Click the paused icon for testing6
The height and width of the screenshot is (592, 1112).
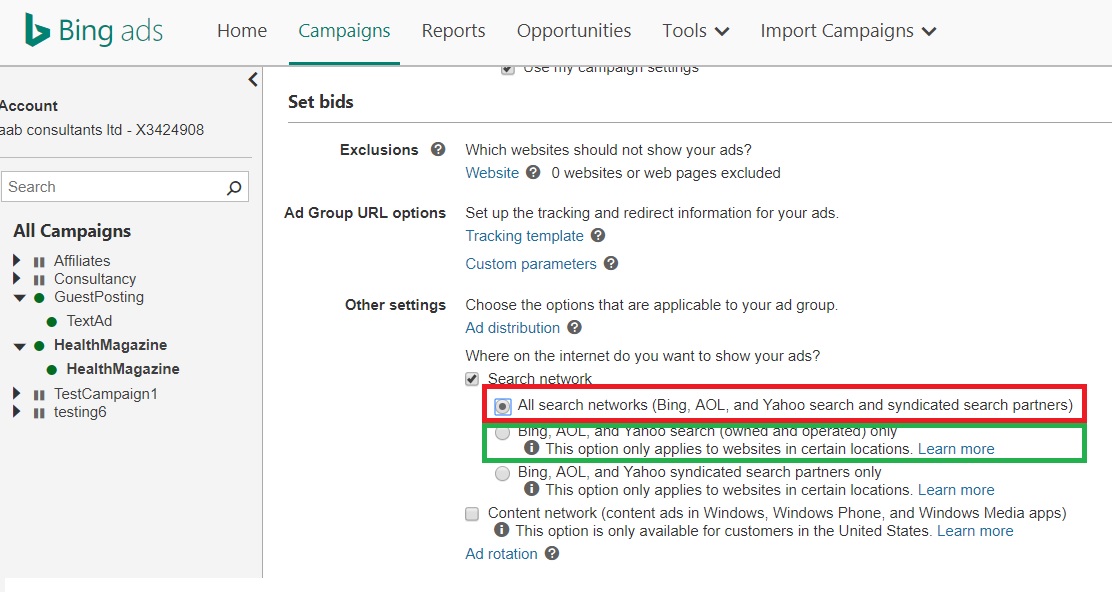[x=39, y=413]
